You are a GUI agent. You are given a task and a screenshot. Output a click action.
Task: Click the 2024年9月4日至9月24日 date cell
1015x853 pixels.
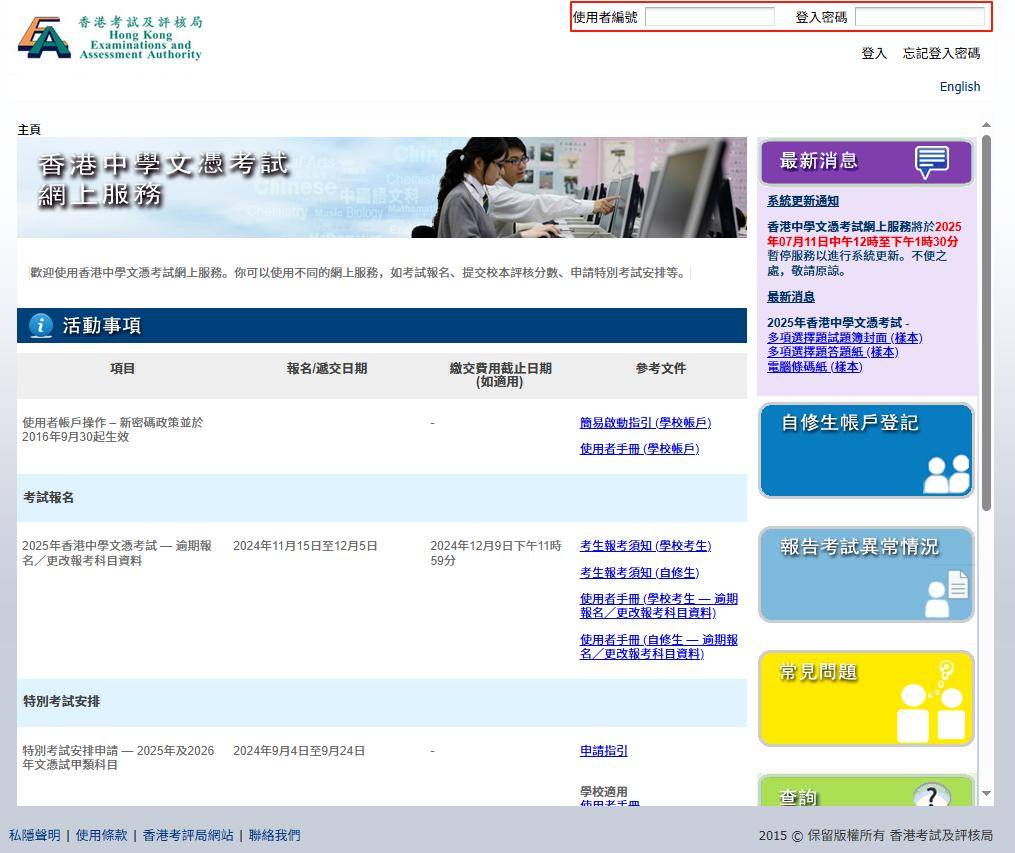click(299, 751)
